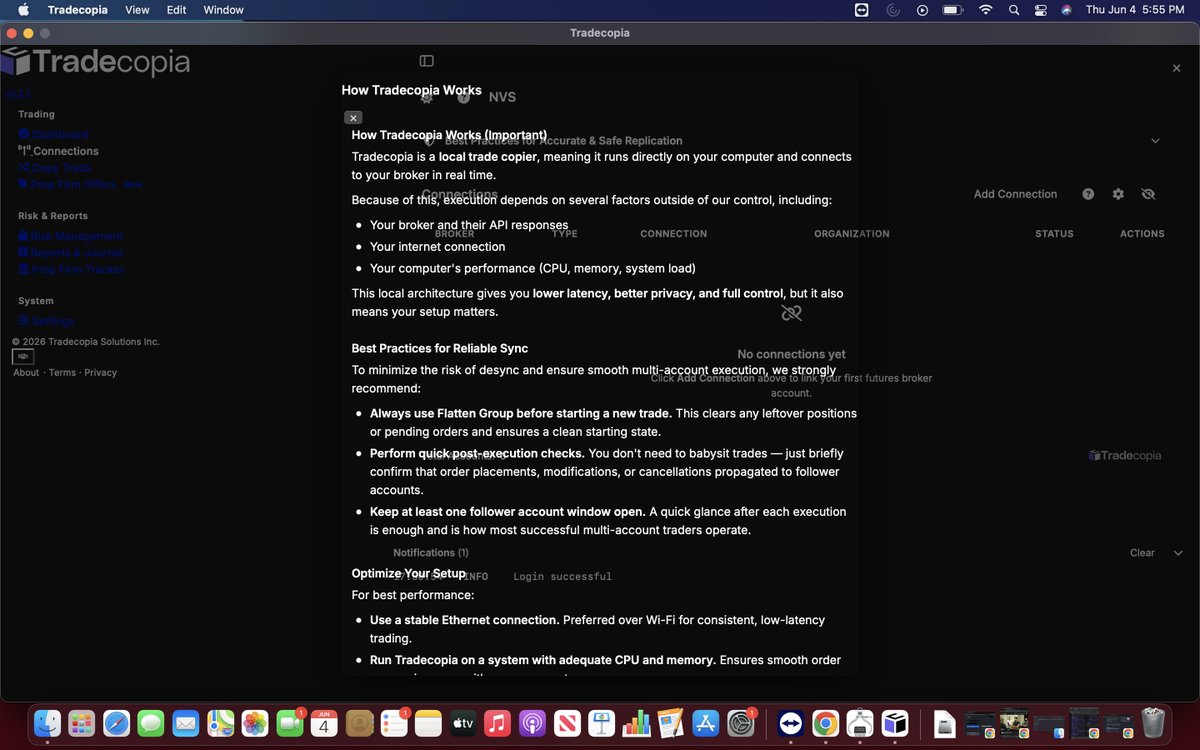Click the Wi-Fi status icon
The width and height of the screenshot is (1200, 750).
986,10
